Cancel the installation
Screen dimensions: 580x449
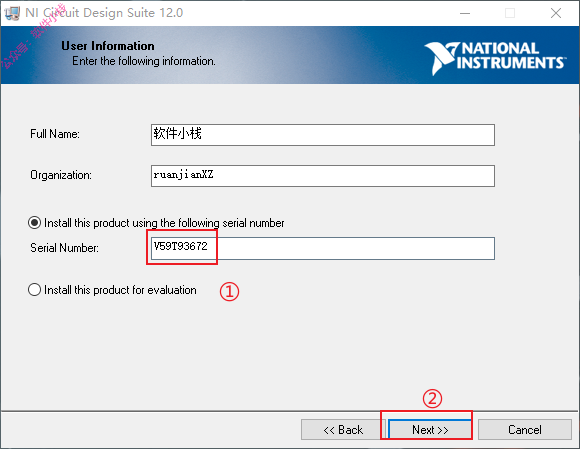[x=525, y=430]
